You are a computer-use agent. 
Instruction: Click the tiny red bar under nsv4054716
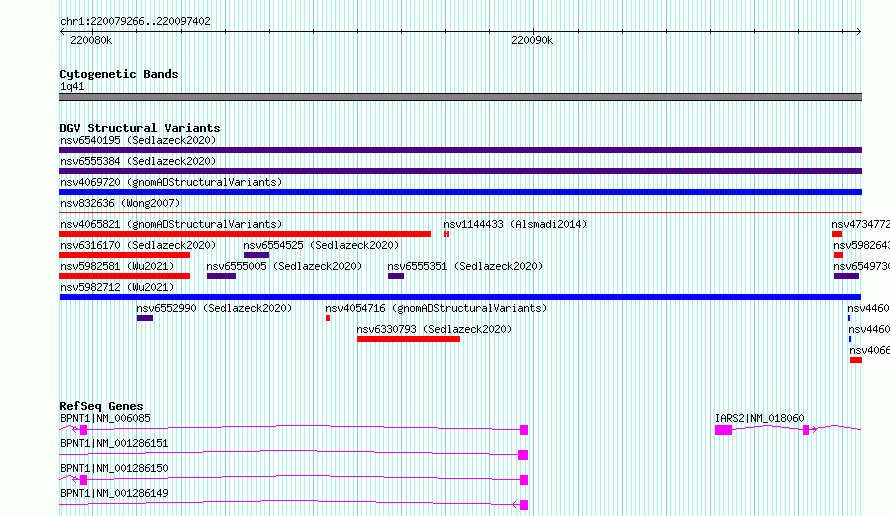(328, 318)
